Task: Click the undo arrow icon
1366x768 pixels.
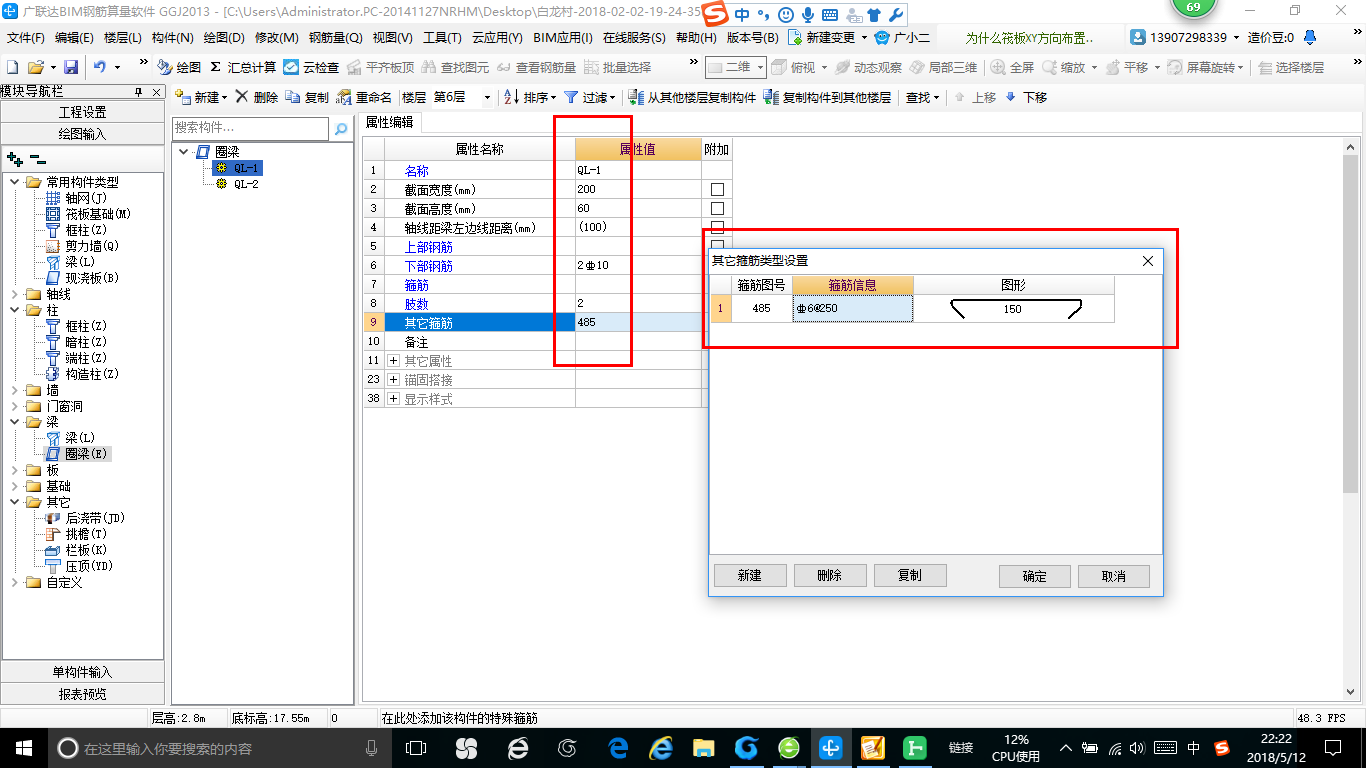Action: [x=99, y=67]
